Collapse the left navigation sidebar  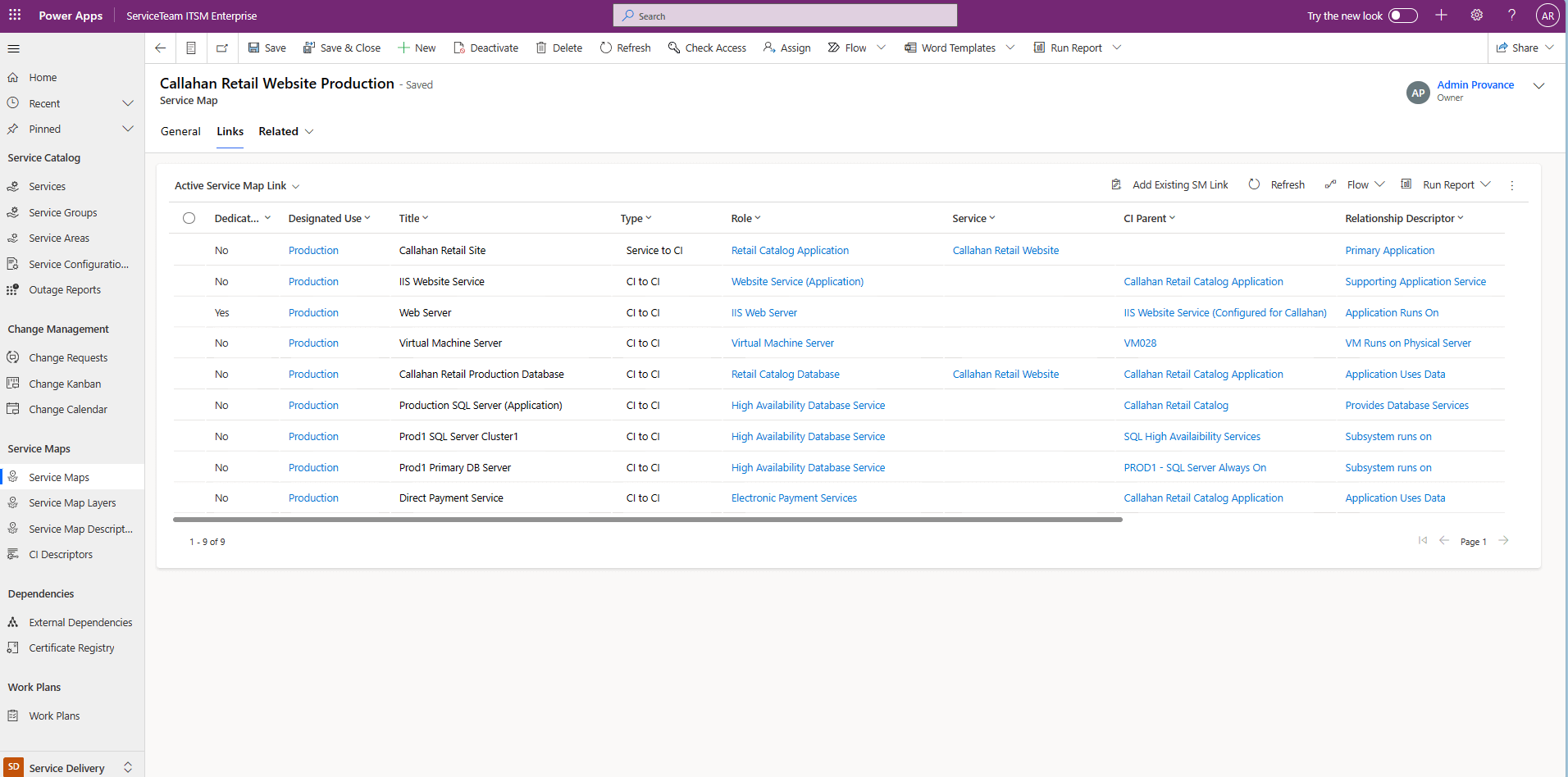point(13,48)
